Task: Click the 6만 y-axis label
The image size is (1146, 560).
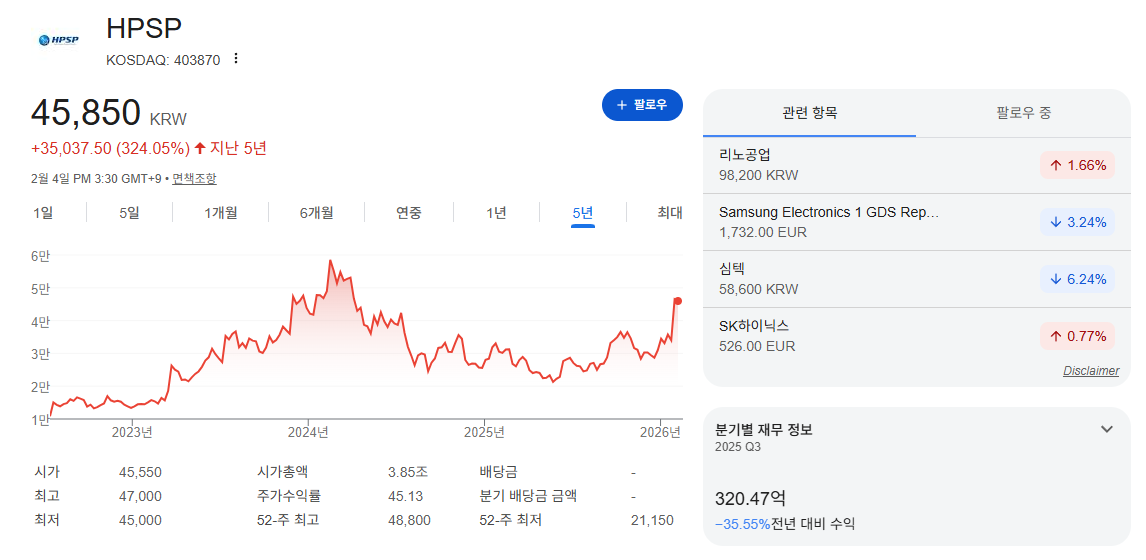Action: coord(40,255)
